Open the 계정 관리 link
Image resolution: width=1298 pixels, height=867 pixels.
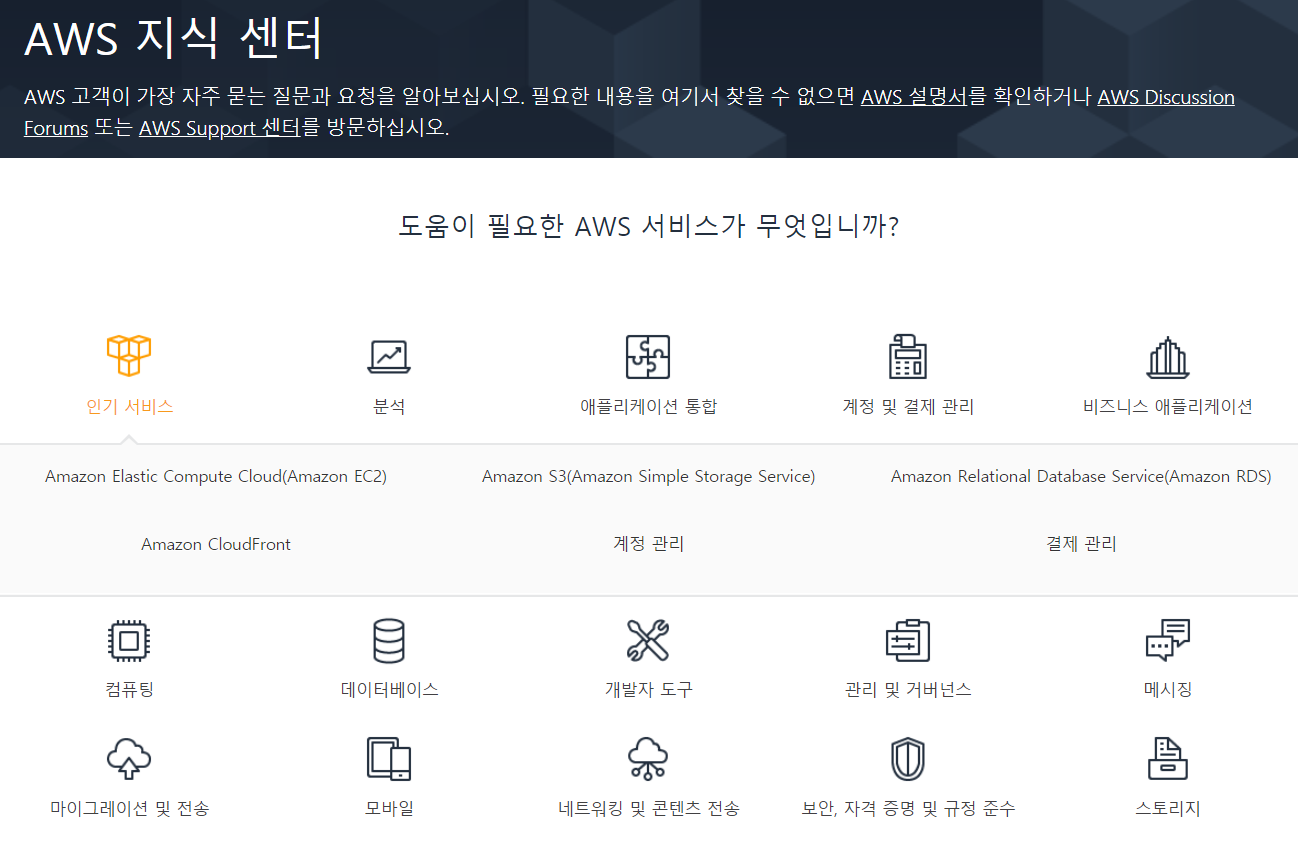pos(648,544)
